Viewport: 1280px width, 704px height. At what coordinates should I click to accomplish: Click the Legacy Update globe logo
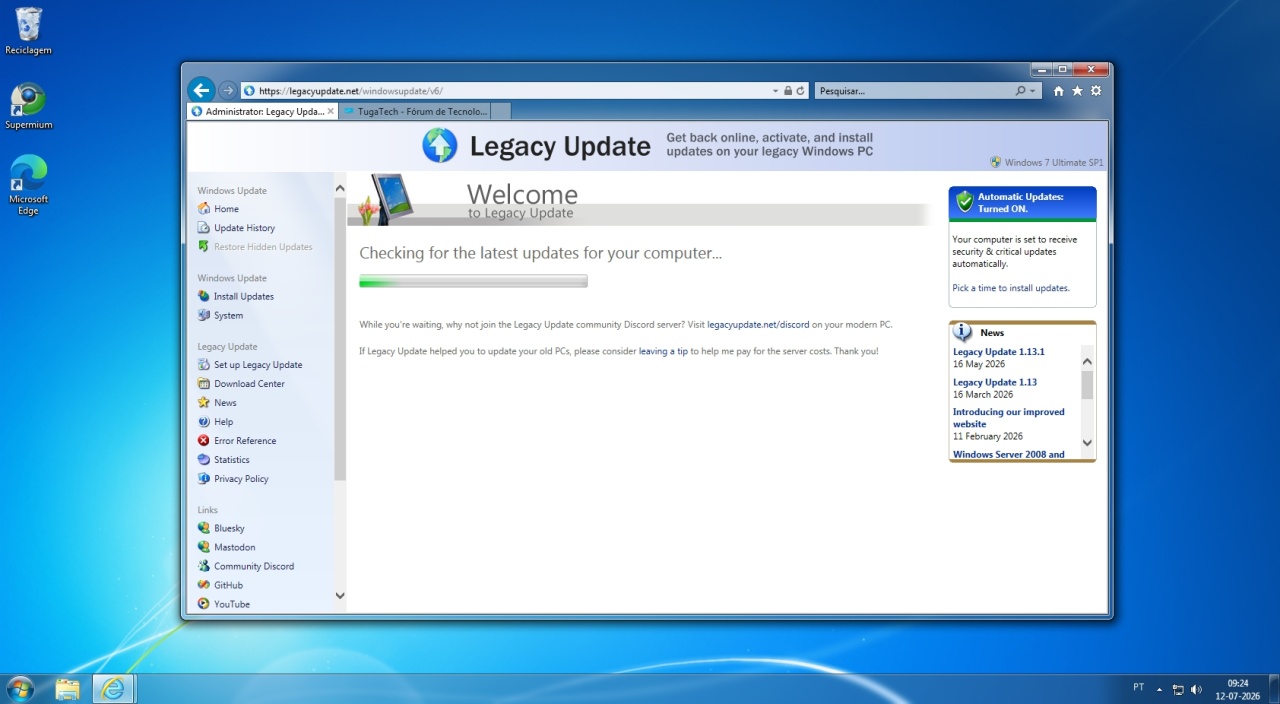[440, 146]
